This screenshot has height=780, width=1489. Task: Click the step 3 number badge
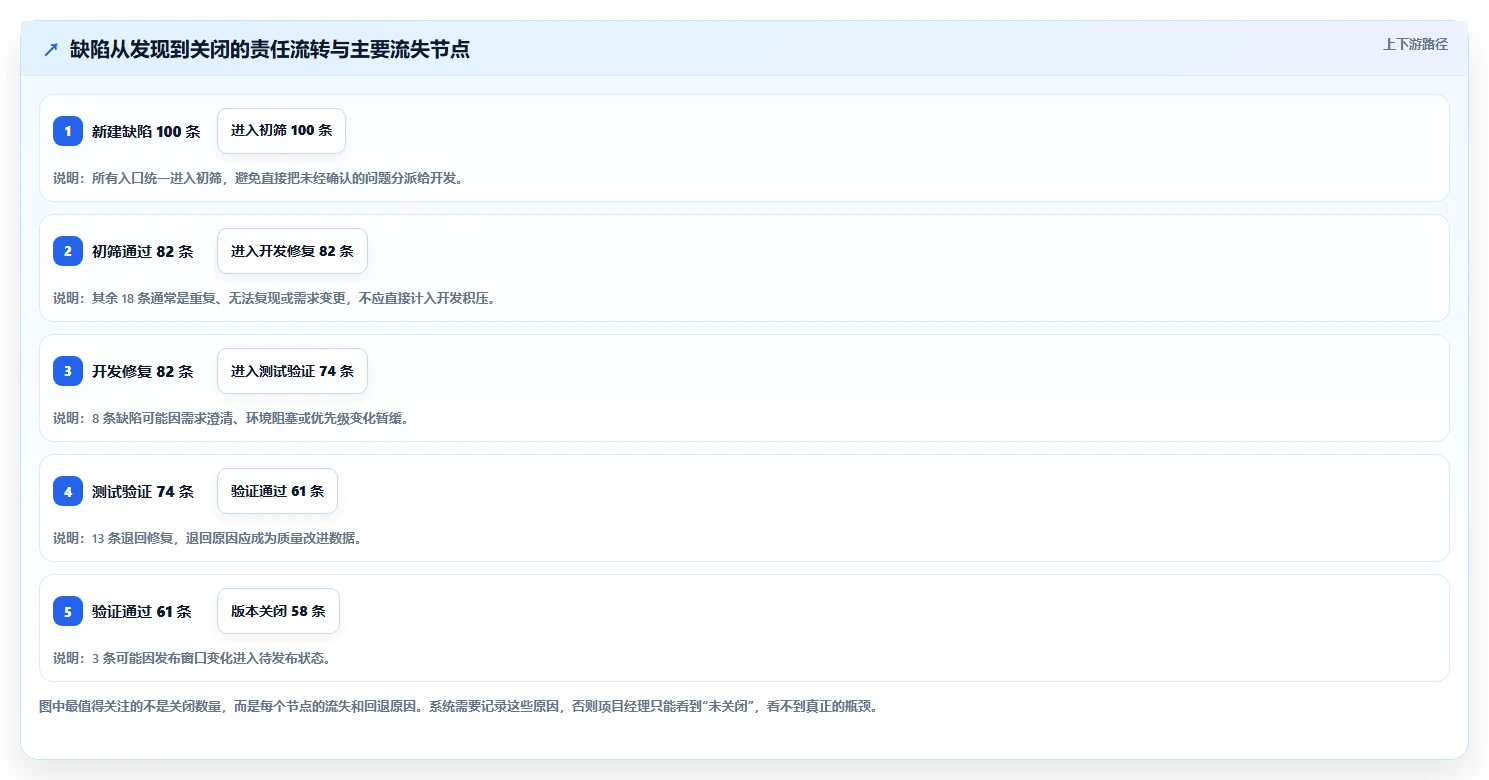tap(68, 371)
